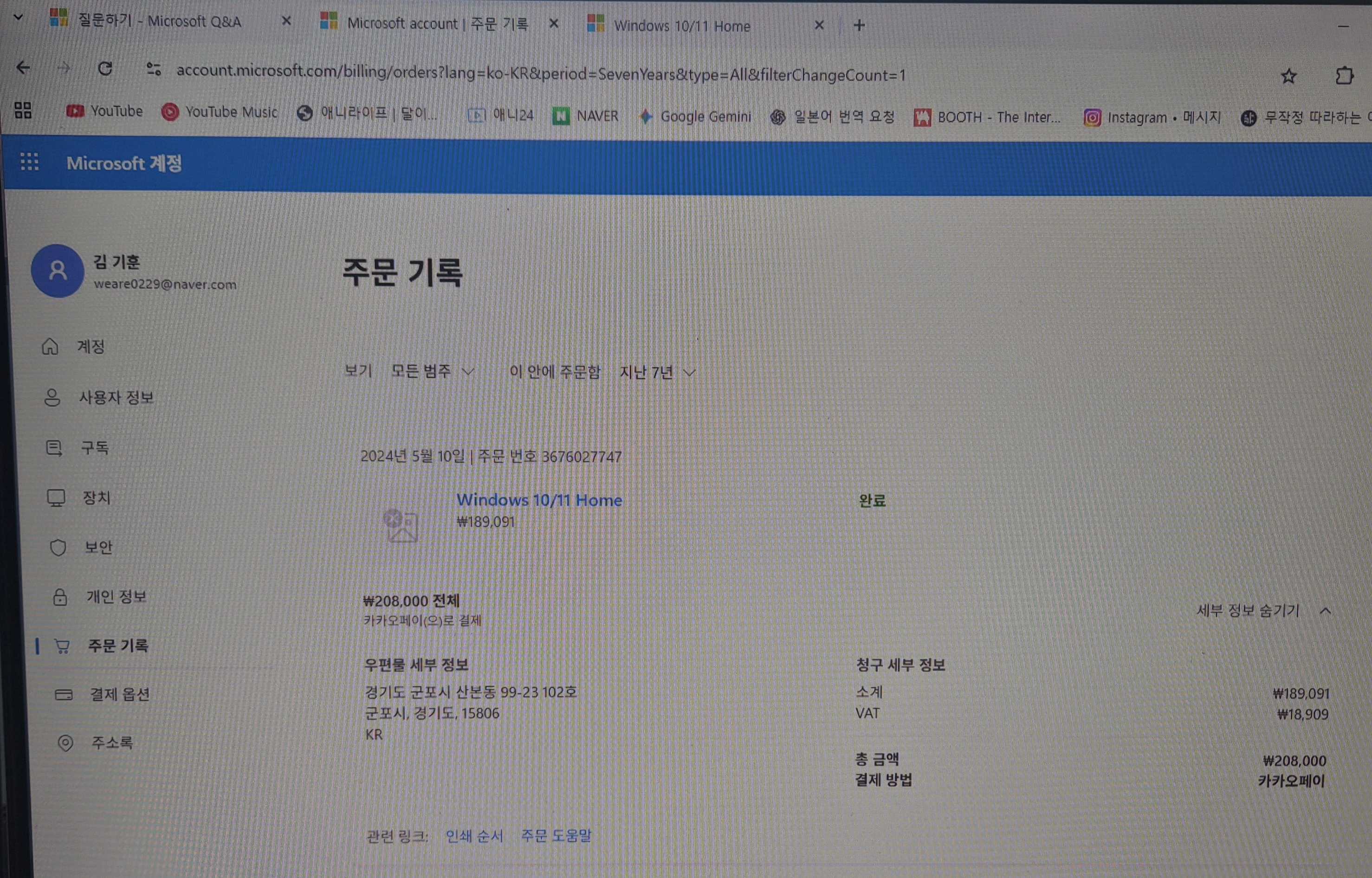
Task: Open the browser extensions puzzle icon
Action: [1344, 75]
